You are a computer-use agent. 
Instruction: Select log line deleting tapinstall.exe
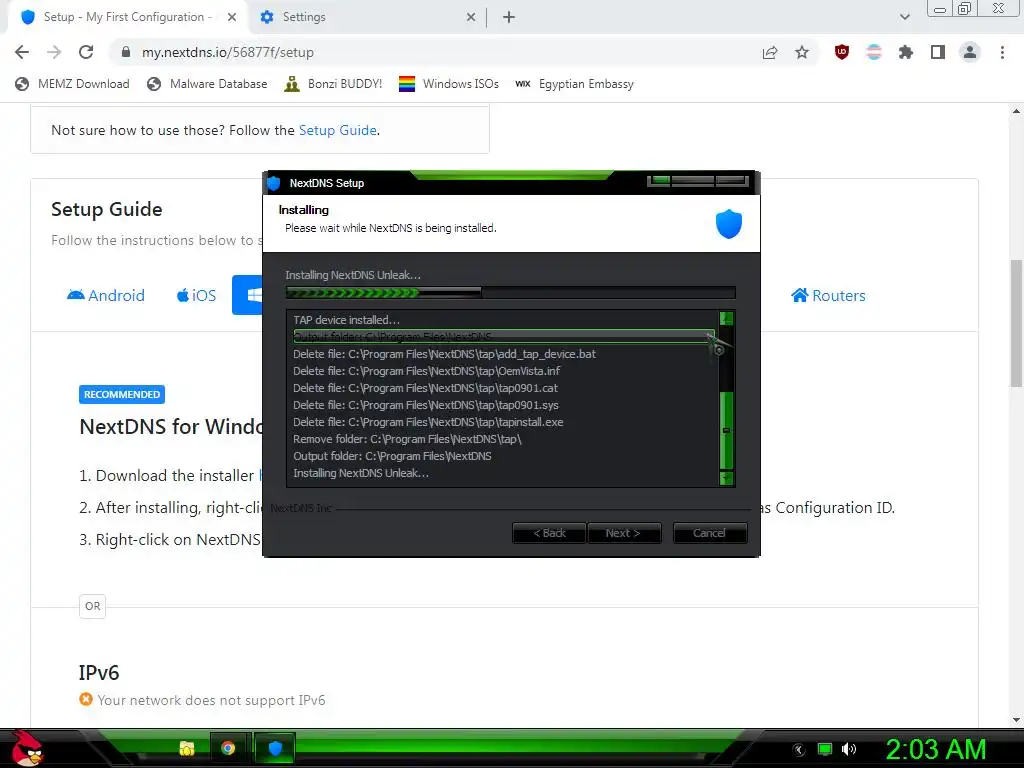[x=428, y=422]
